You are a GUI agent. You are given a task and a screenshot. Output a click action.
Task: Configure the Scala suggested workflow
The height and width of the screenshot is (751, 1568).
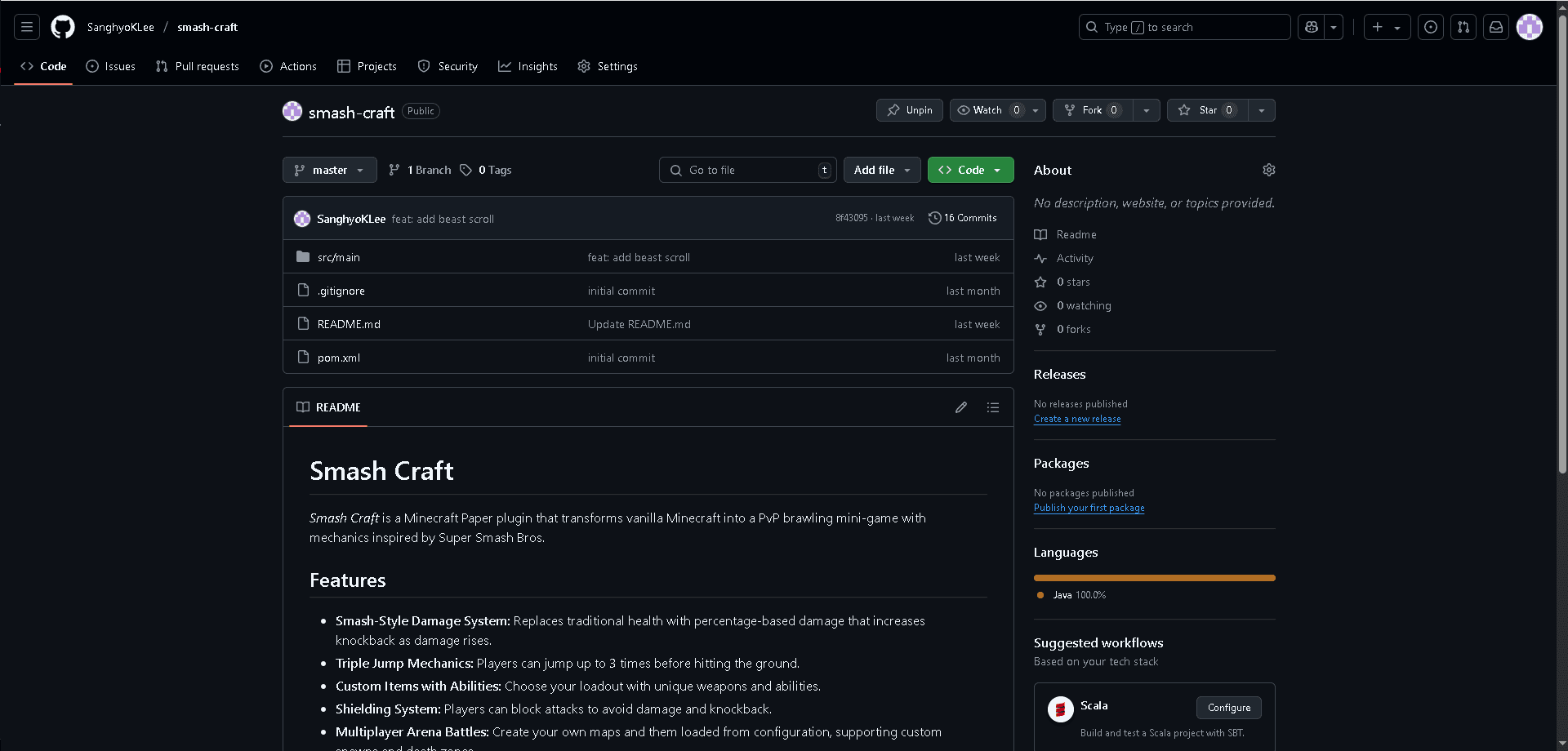pyautogui.click(x=1228, y=708)
